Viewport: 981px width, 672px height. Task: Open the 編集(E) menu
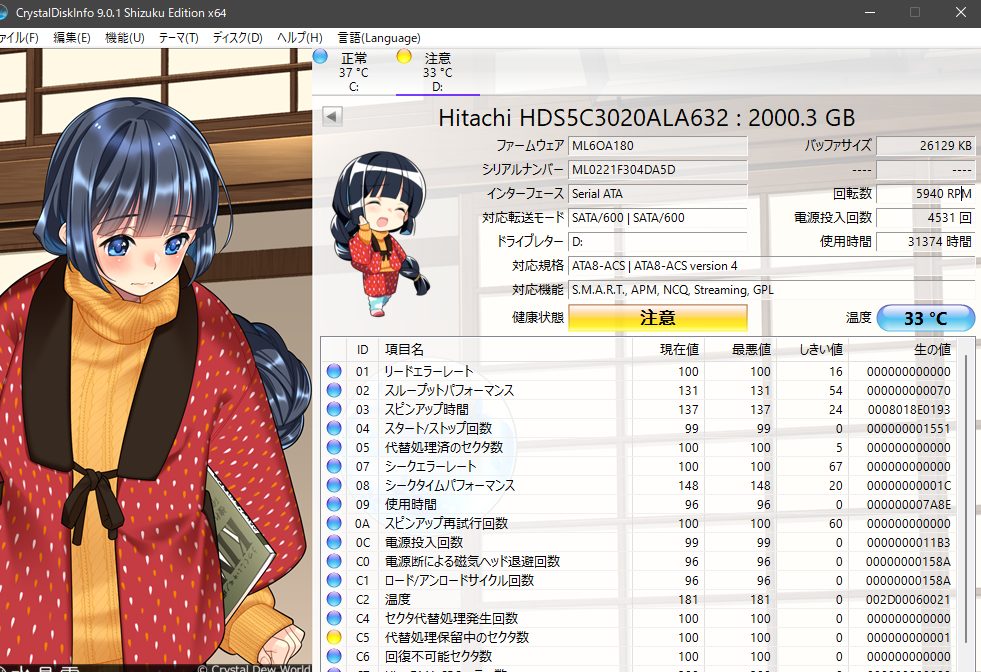click(72, 38)
